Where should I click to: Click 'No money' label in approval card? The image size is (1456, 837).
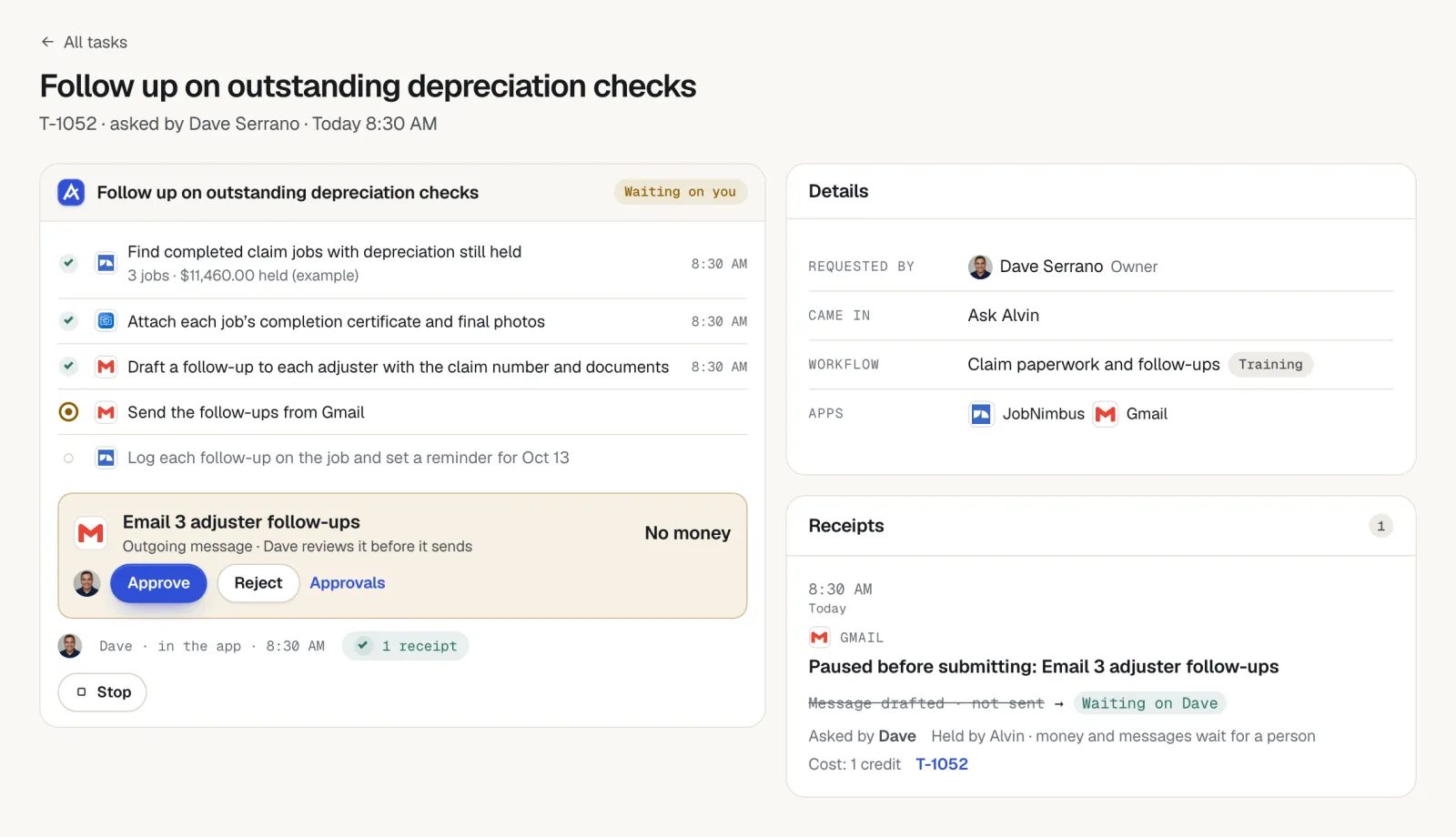tap(688, 533)
